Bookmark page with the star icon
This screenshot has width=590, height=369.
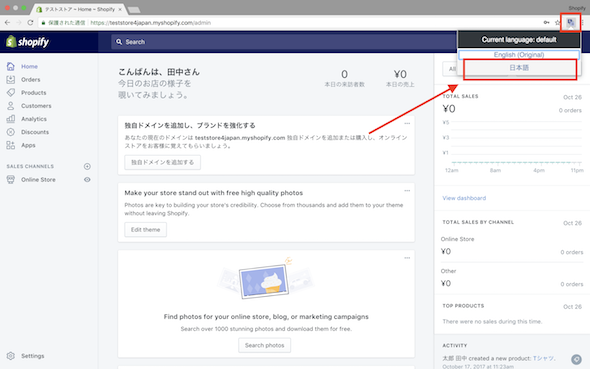pos(557,23)
